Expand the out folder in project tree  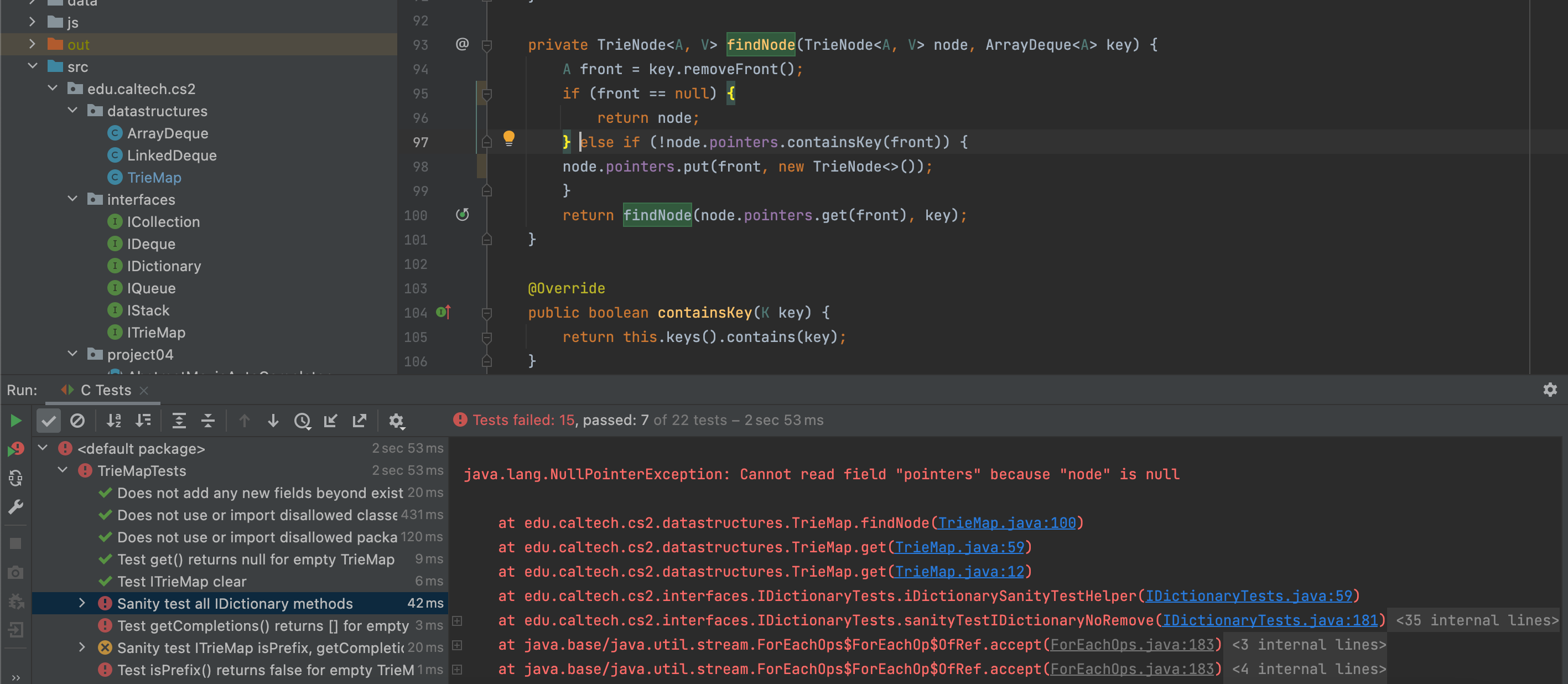click(x=32, y=44)
